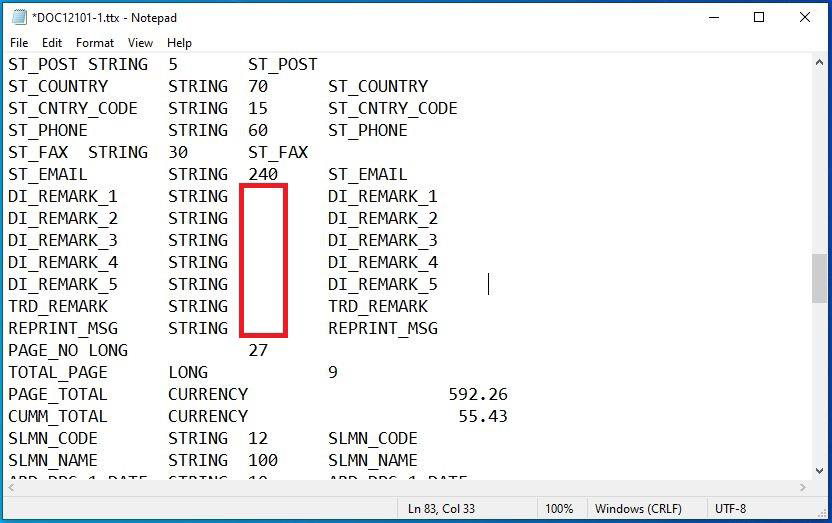Place cursor on the 592.26 value
This screenshot has height=523, width=832.
[x=478, y=394]
